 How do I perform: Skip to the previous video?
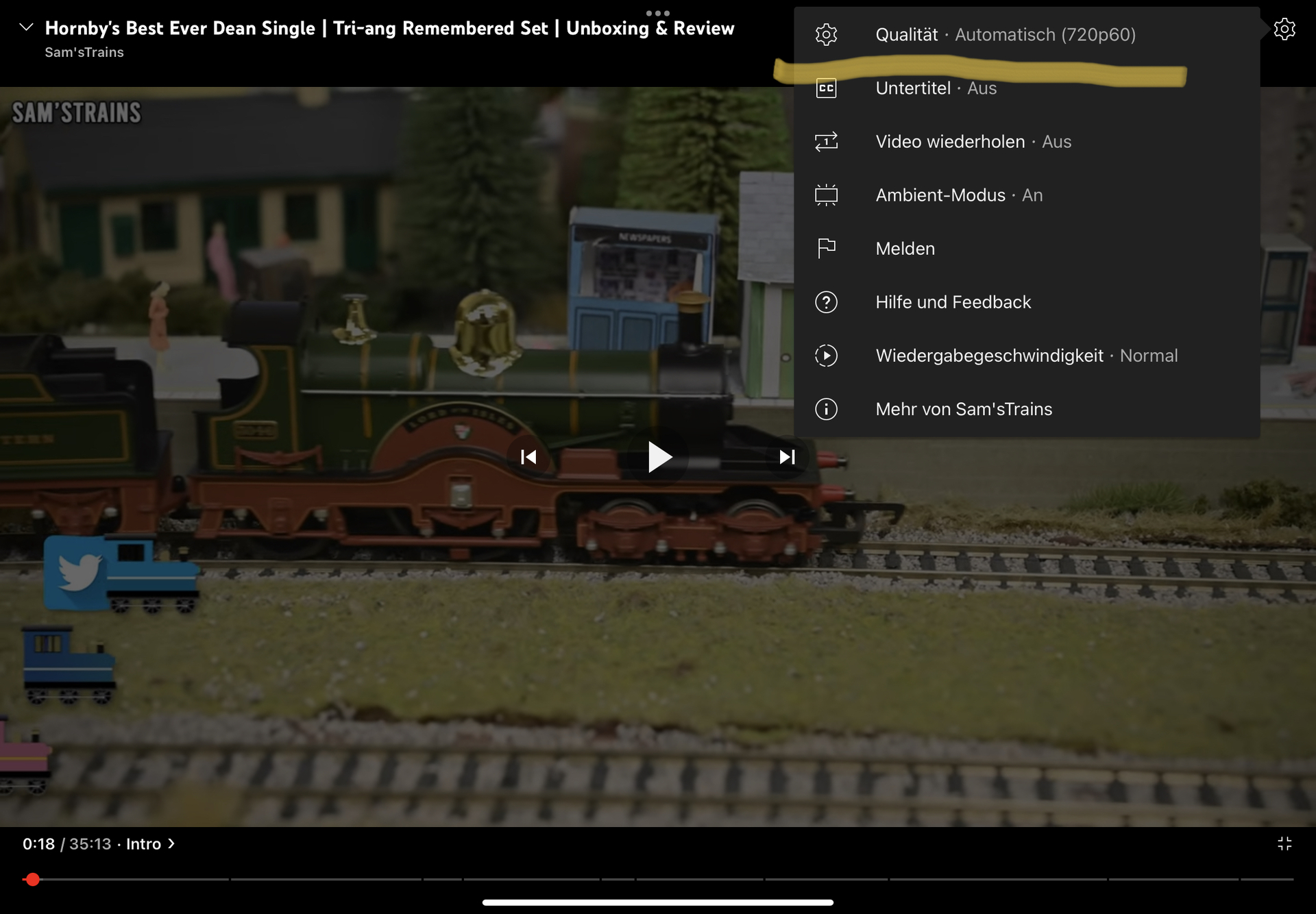(x=528, y=457)
